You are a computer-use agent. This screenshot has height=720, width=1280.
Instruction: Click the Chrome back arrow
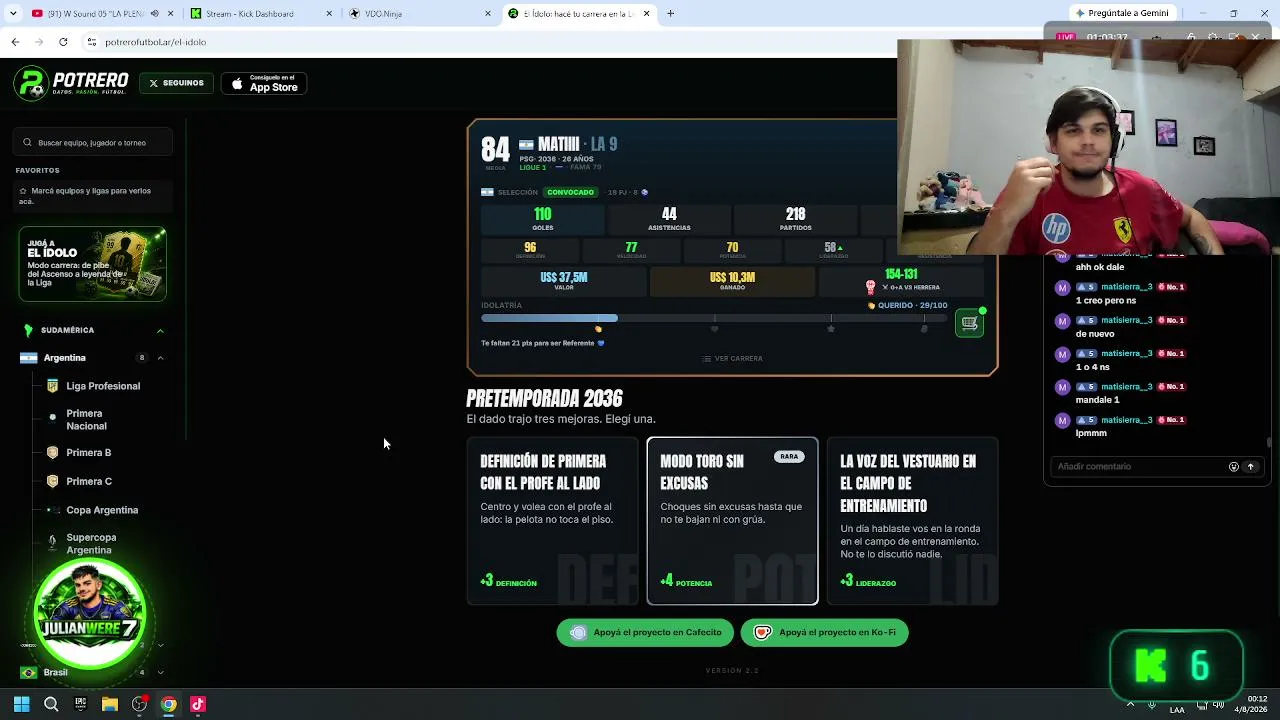click(15, 42)
